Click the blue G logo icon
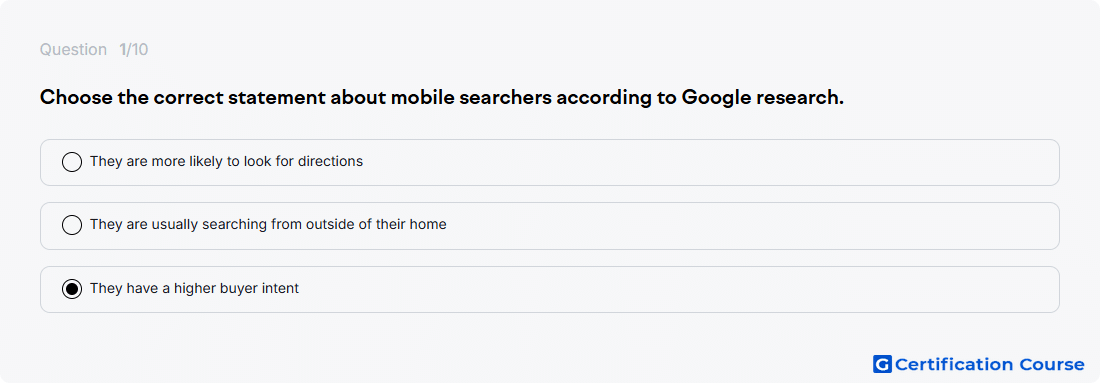Screen dimensions: 1100x383 882,364
